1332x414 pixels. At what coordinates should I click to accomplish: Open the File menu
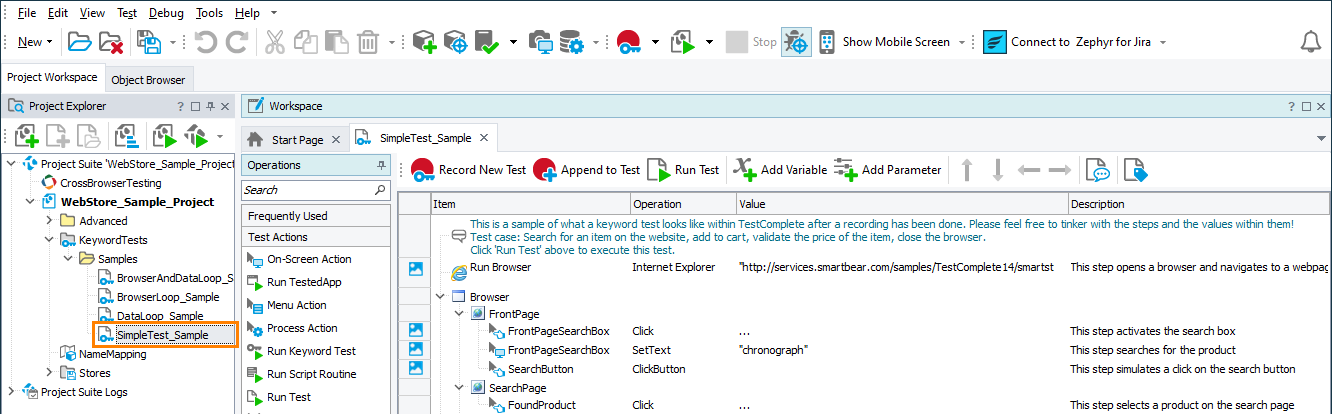tap(27, 13)
